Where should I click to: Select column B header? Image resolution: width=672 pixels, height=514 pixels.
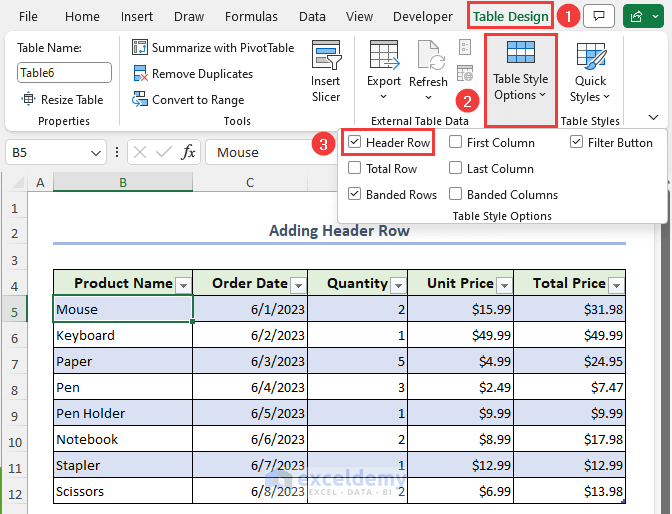click(x=123, y=182)
